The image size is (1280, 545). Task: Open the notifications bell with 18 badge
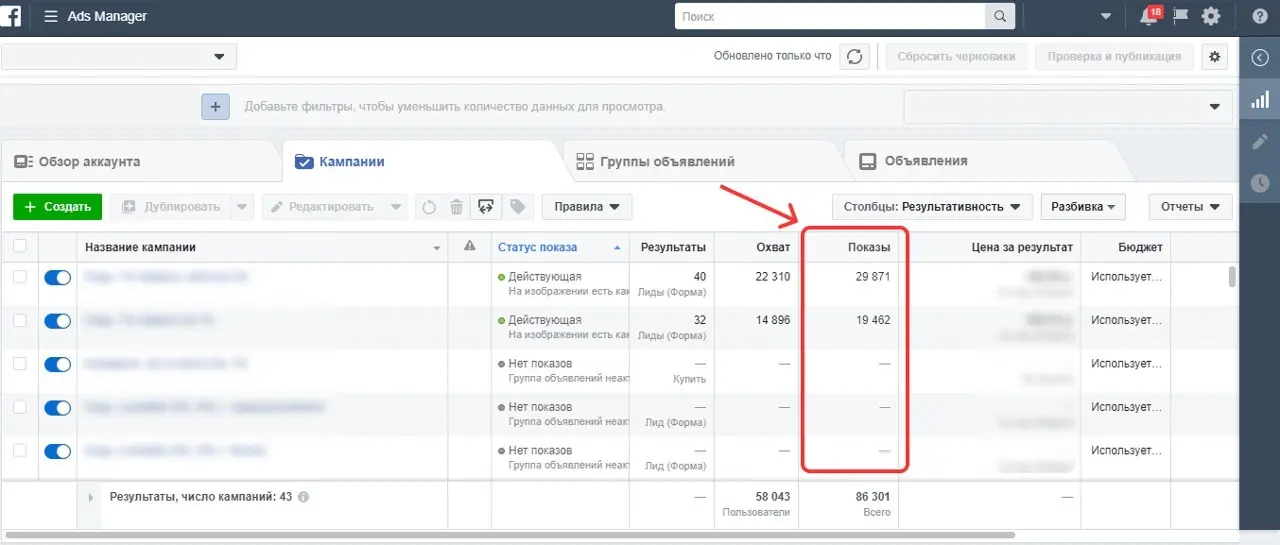coord(1150,17)
